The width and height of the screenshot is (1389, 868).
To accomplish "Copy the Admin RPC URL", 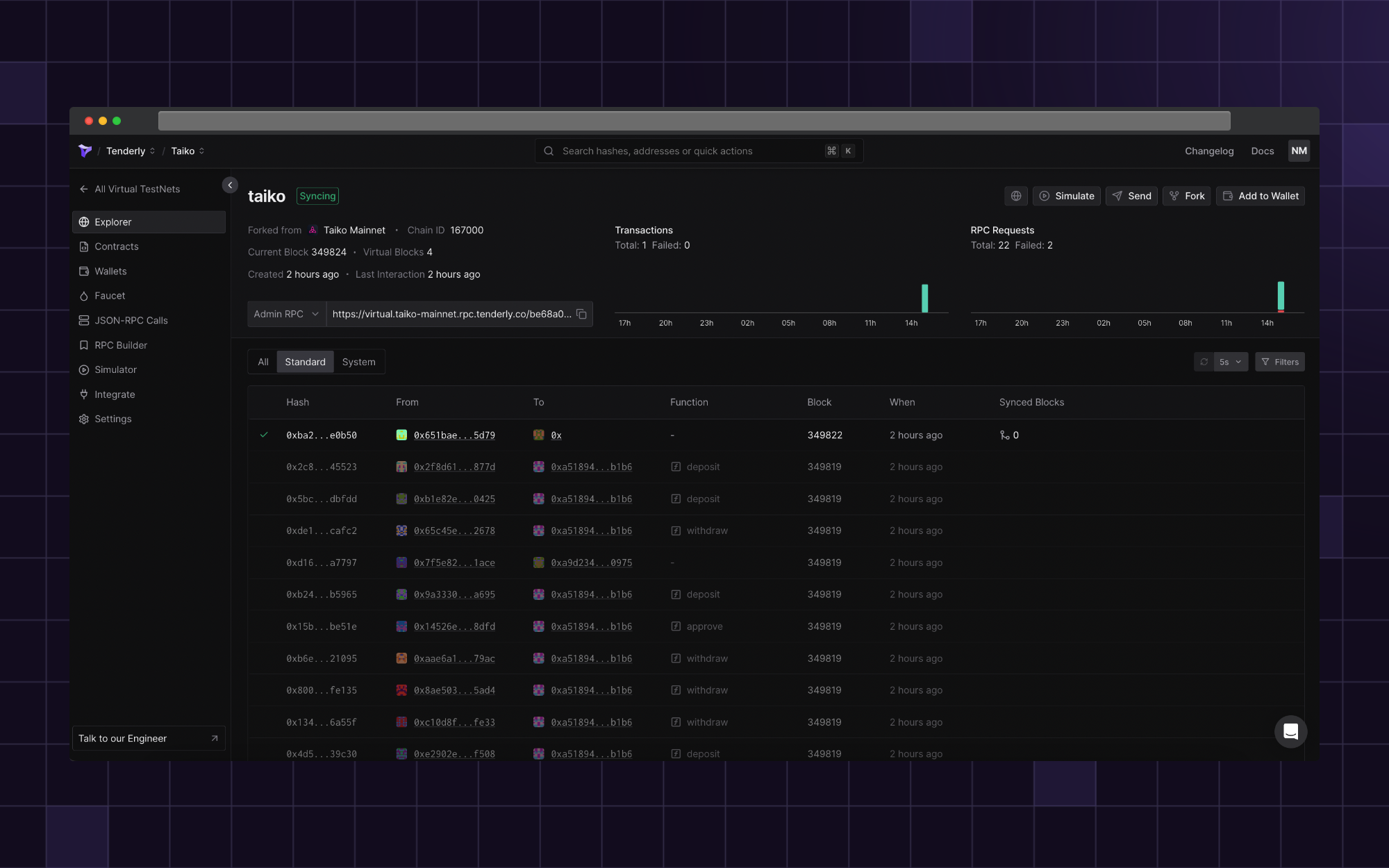I will pos(582,315).
